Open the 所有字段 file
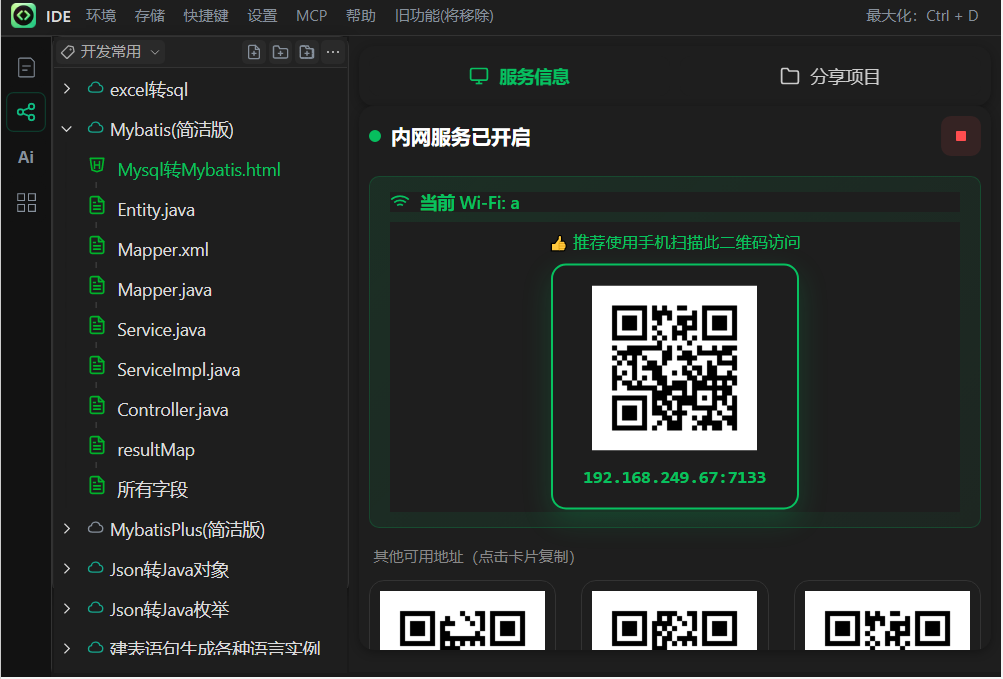This screenshot has width=1003, height=679. pyautogui.click(x=152, y=490)
